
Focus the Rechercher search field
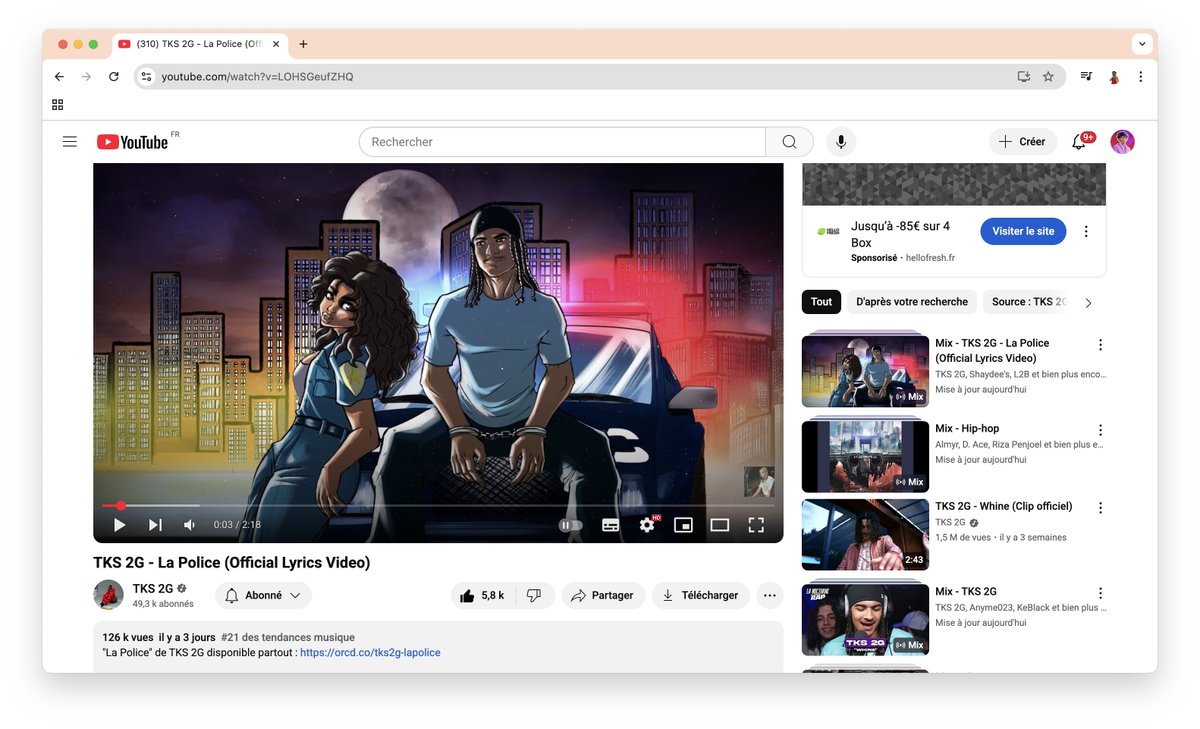(x=562, y=142)
